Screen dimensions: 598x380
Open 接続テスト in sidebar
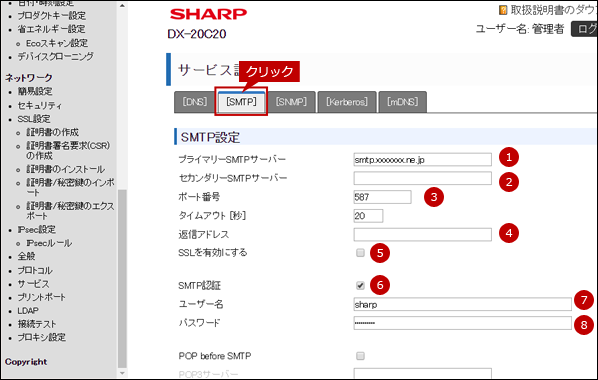37,324
